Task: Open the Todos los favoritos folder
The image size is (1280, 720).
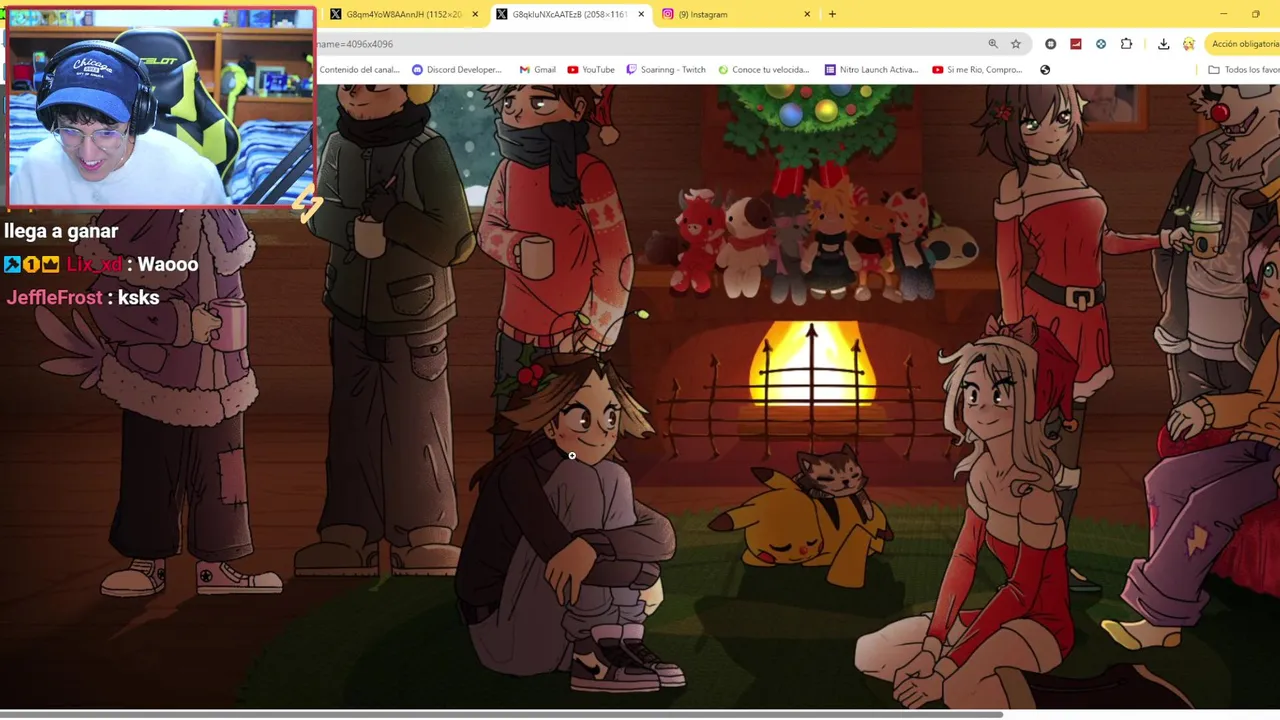Action: (x=1243, y=70)
